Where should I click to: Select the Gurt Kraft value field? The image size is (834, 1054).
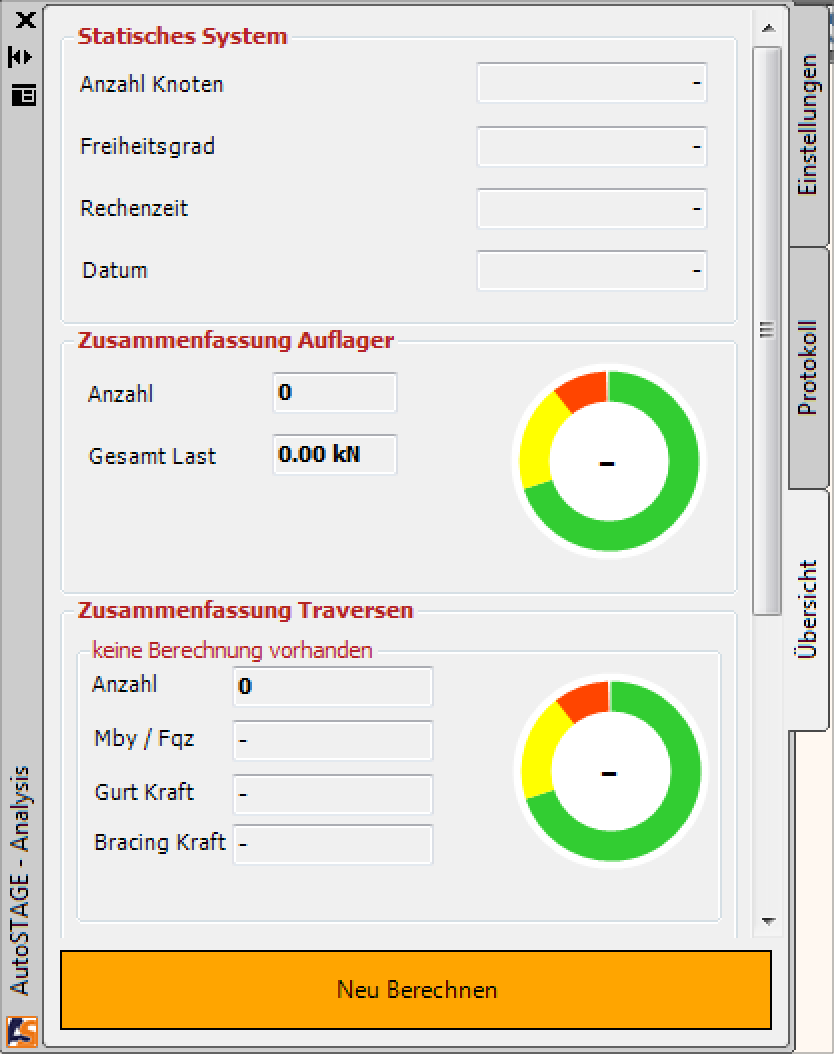point(332,793)
